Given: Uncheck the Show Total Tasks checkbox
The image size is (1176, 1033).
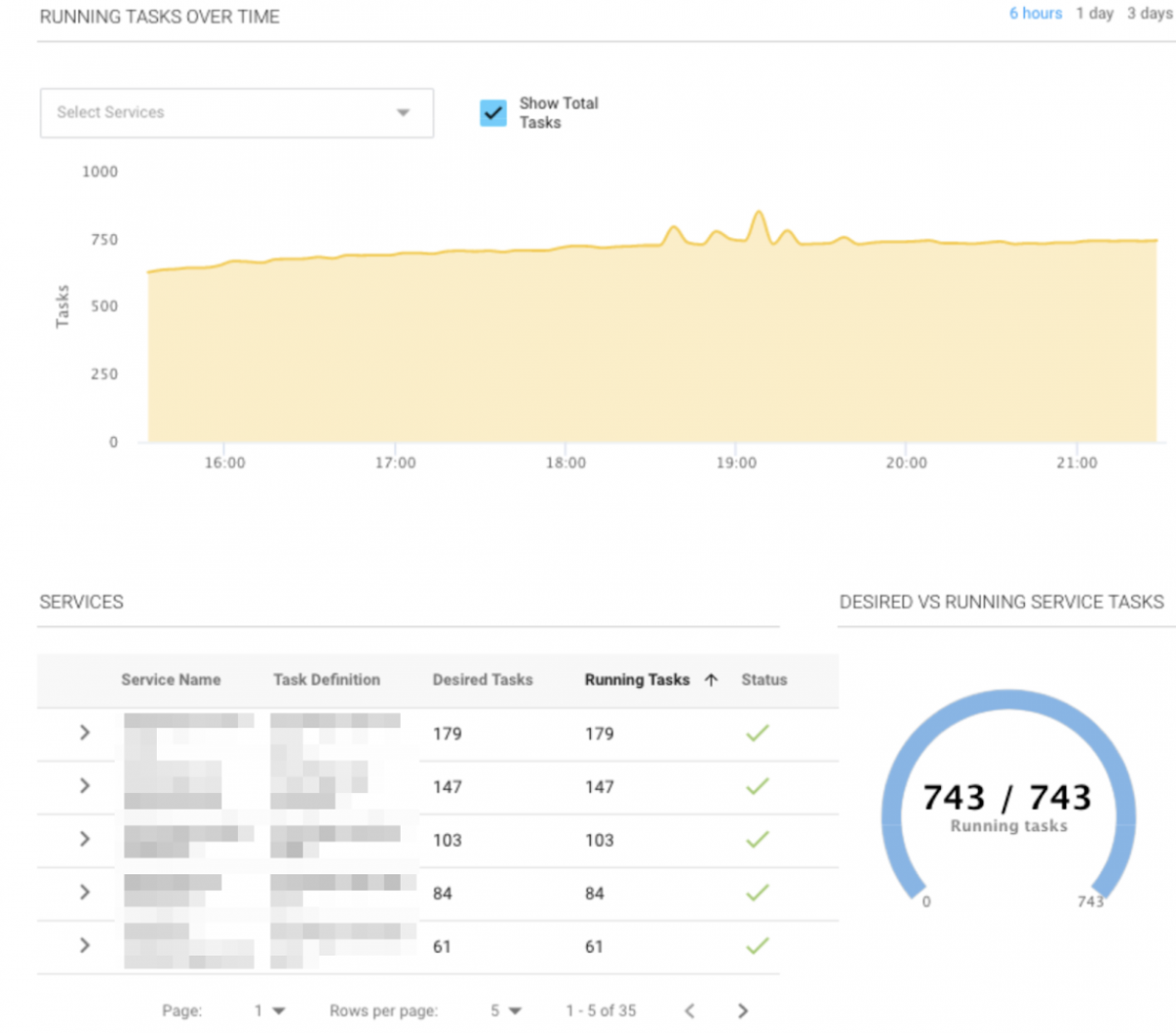Looking at the screenshot, I should [493, 113].
